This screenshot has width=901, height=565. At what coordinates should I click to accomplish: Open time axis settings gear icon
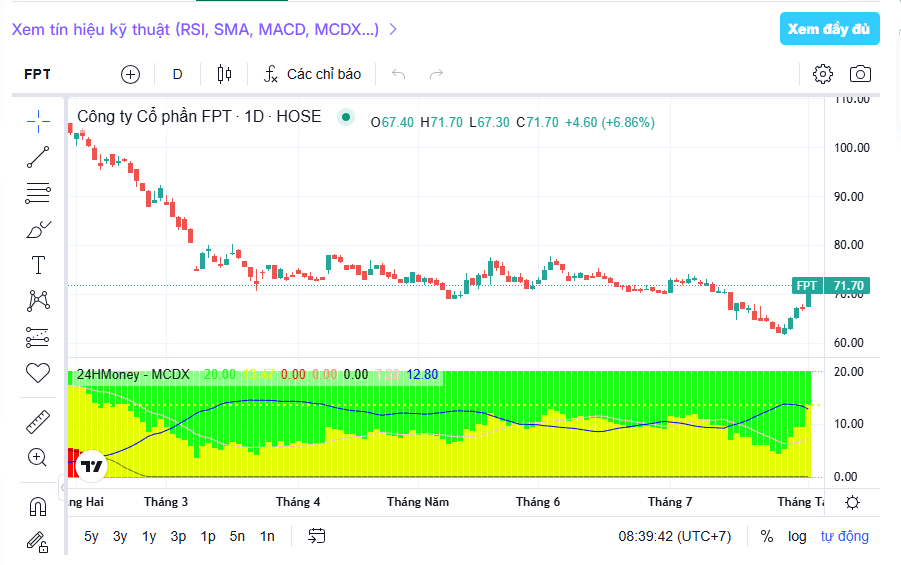(853, 502)
